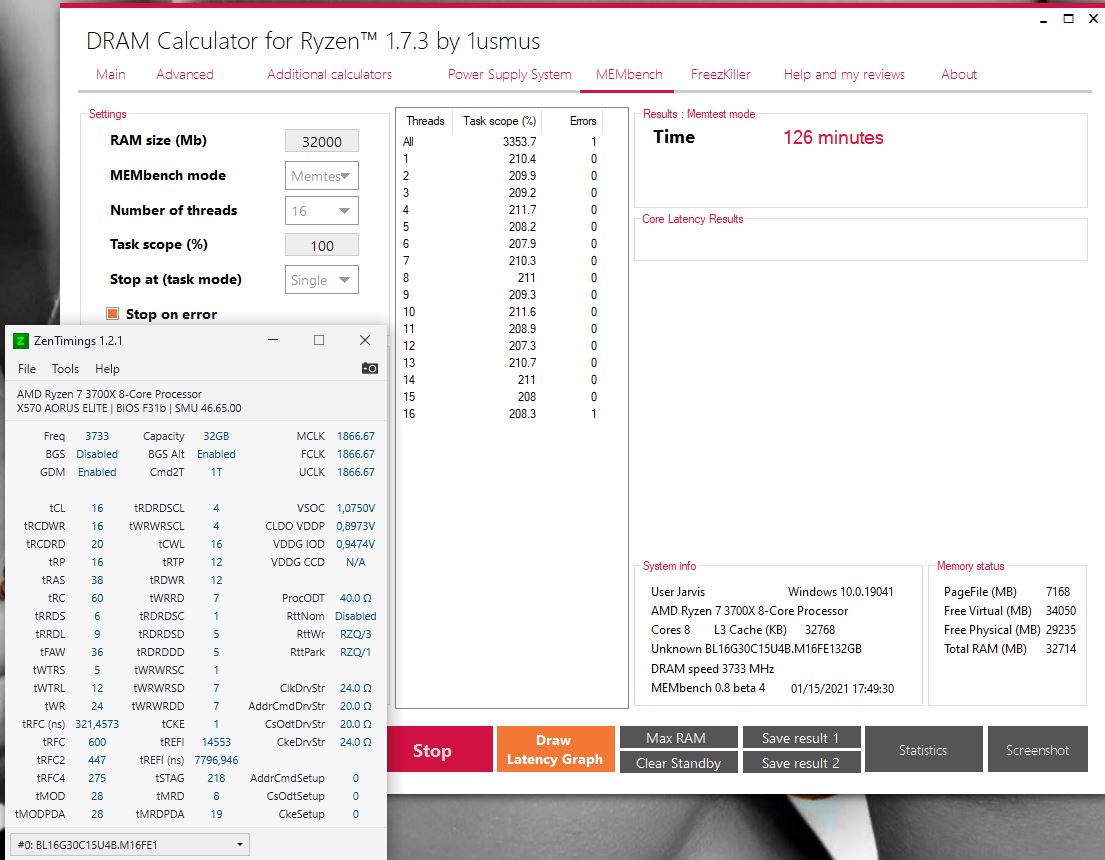Viewport: 1105px width, 860px height.
Task: Click the Save result 1 button
Action: [801, 737]
